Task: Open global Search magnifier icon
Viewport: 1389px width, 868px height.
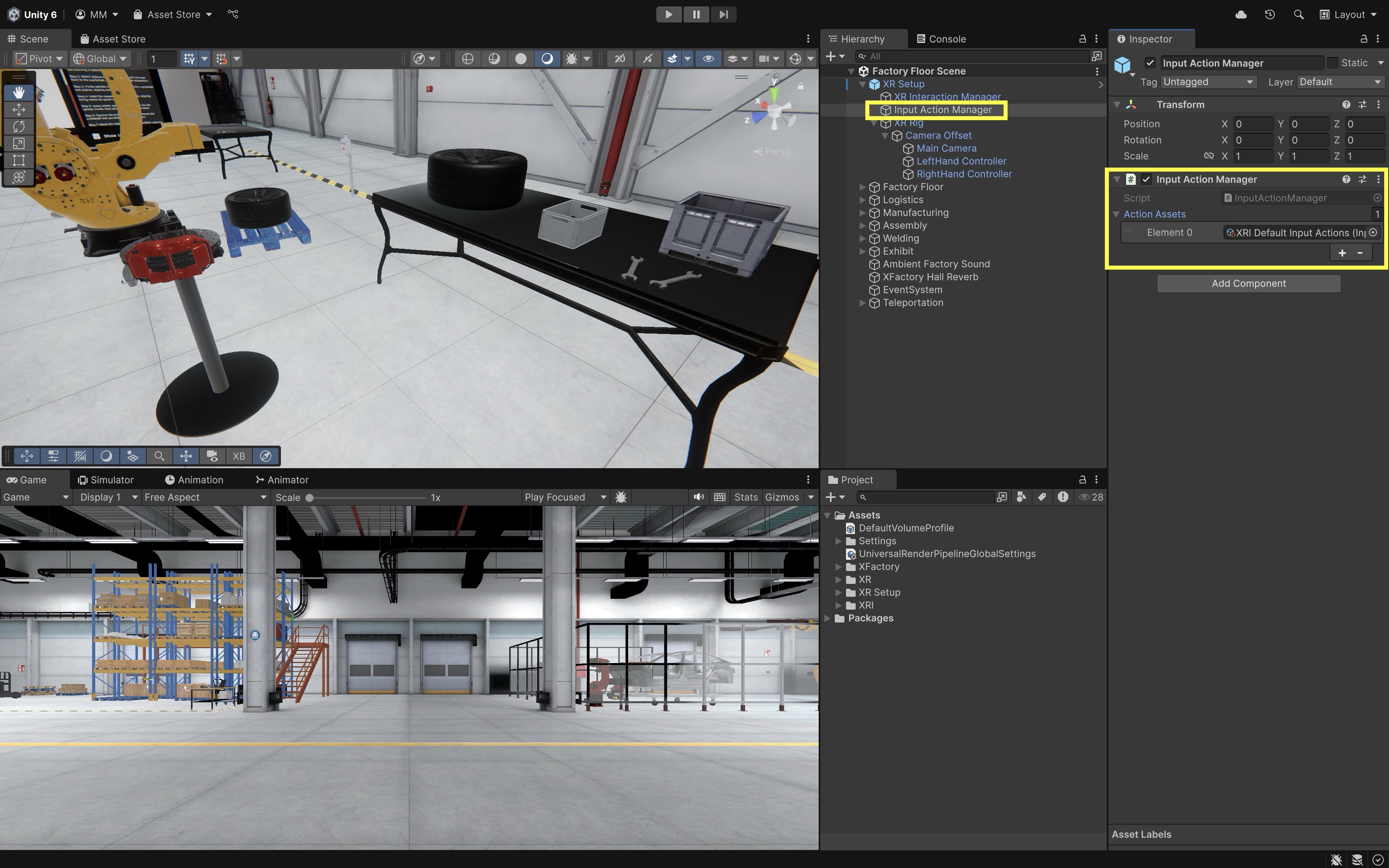Action: pyautogui.click(x=1298, y=14)
